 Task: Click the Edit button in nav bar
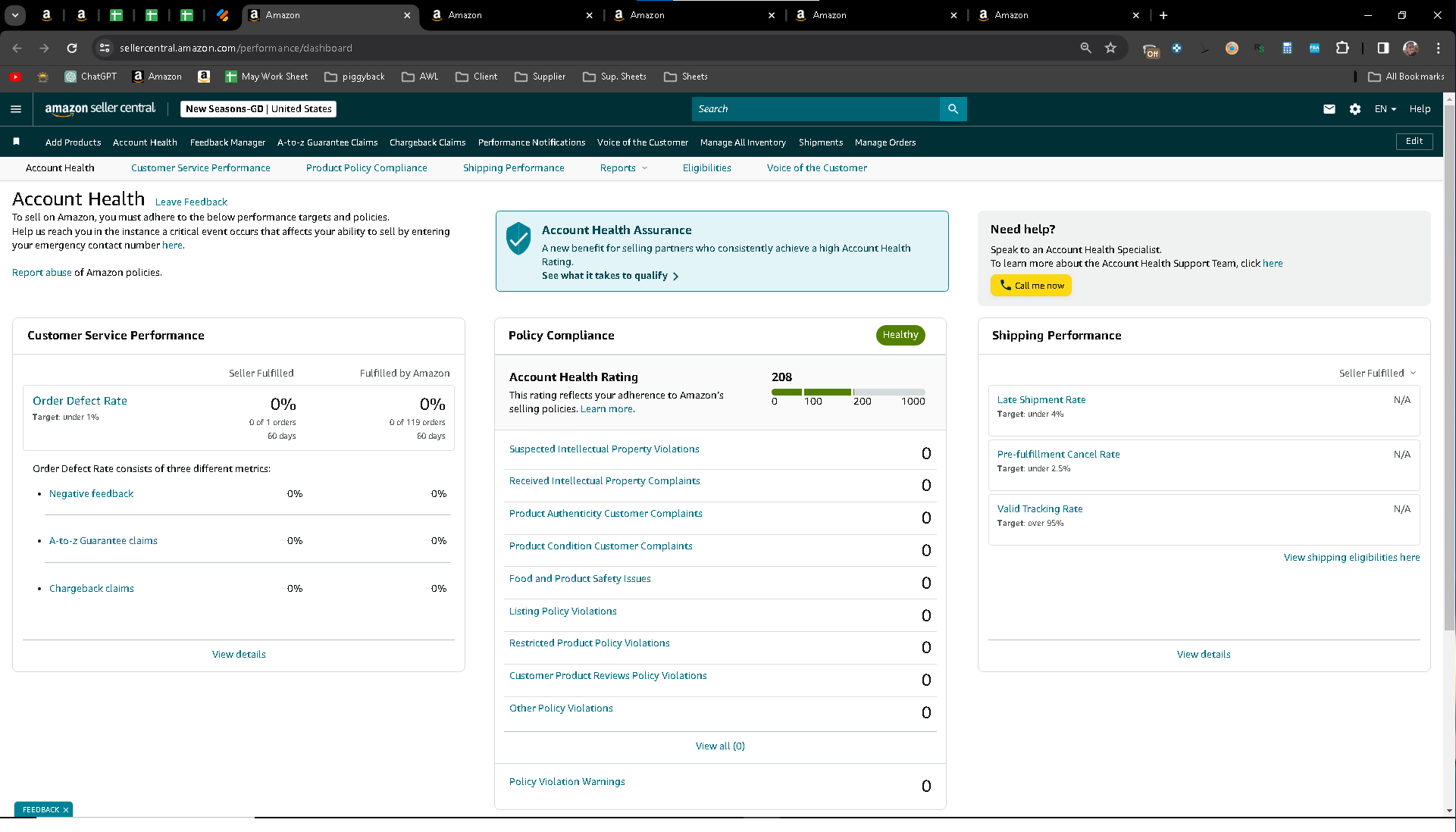(1414, 141)
